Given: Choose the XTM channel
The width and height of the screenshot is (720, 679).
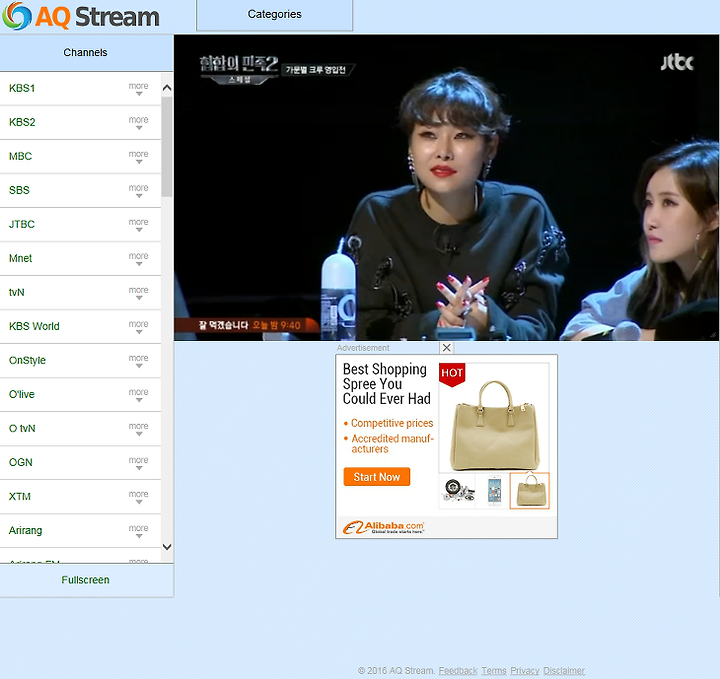Looking at the screenshot, I should coord(20,496).
